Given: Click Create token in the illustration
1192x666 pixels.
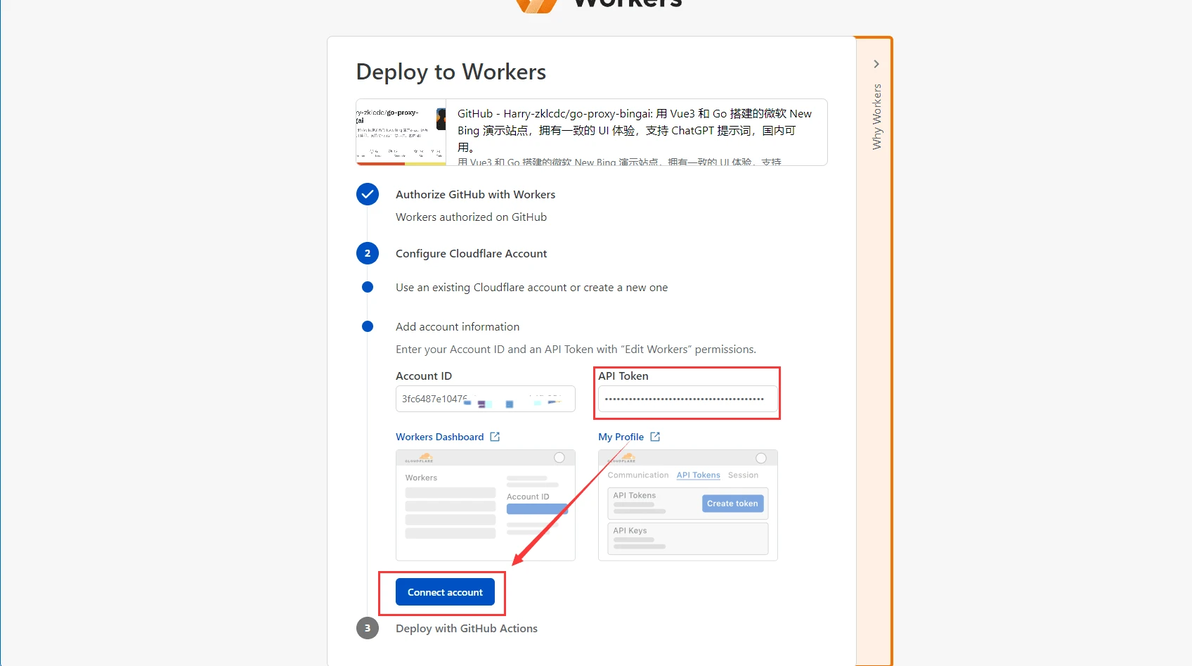Looking at the screenshot, I should 732,503.
